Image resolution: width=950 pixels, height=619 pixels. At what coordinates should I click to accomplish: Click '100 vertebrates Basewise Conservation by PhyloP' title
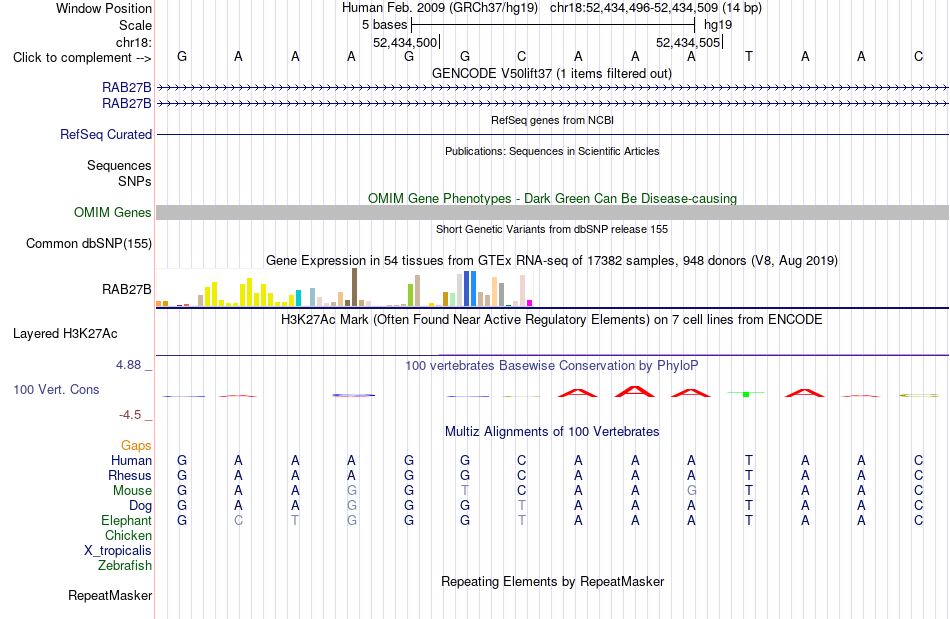(x=552, y=365)
